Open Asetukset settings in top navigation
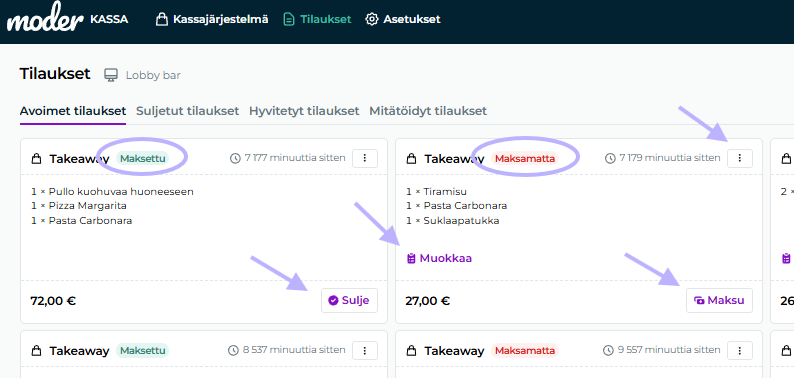 pyautogui.click(x=403, y=20)
